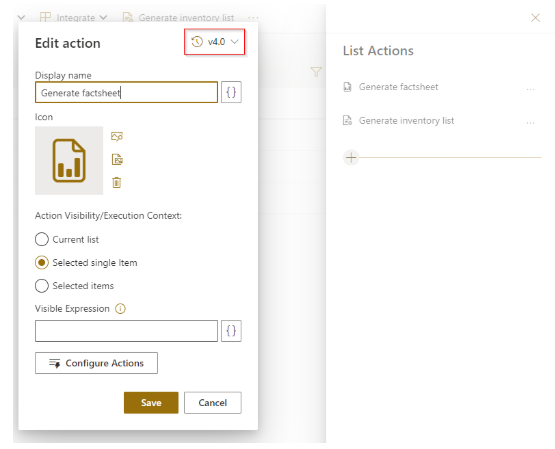
Task: Choose an image for the action icon
Action: point(117,136)
